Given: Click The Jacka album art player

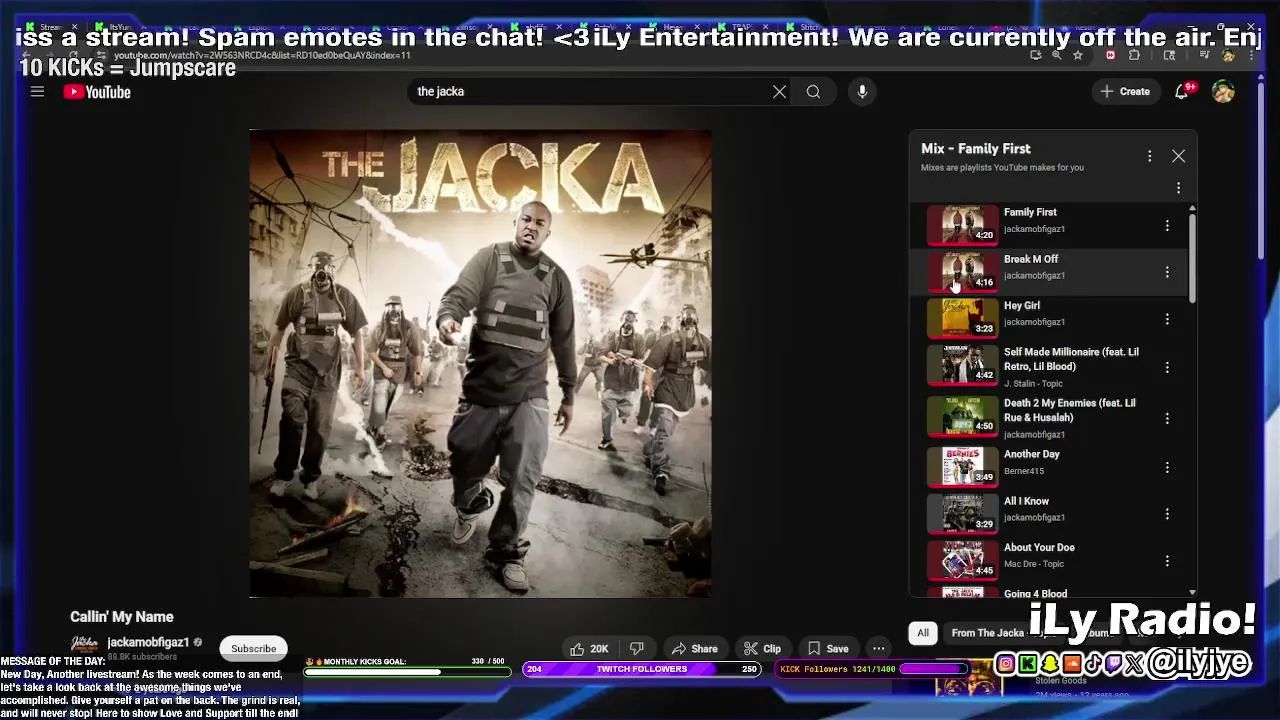Looking at the screenshot, I should click(481, 363).
